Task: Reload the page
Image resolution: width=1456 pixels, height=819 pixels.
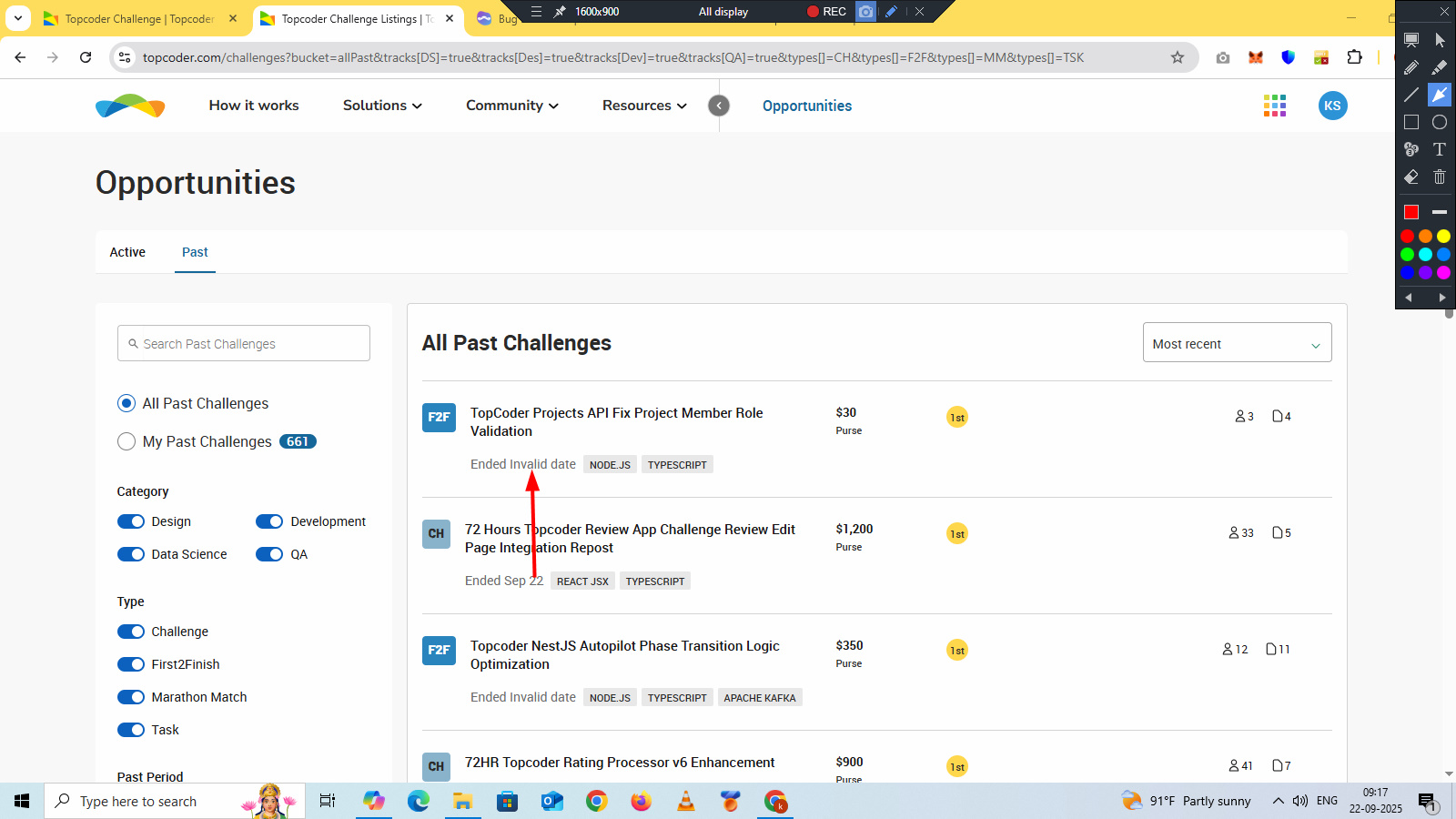Action: click(86, 57)
